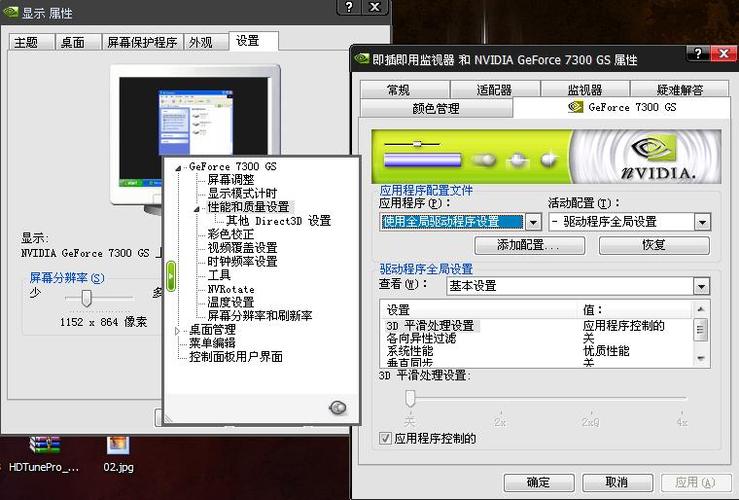
Task: Click the 恢复 button
Action: click(654, 245)
